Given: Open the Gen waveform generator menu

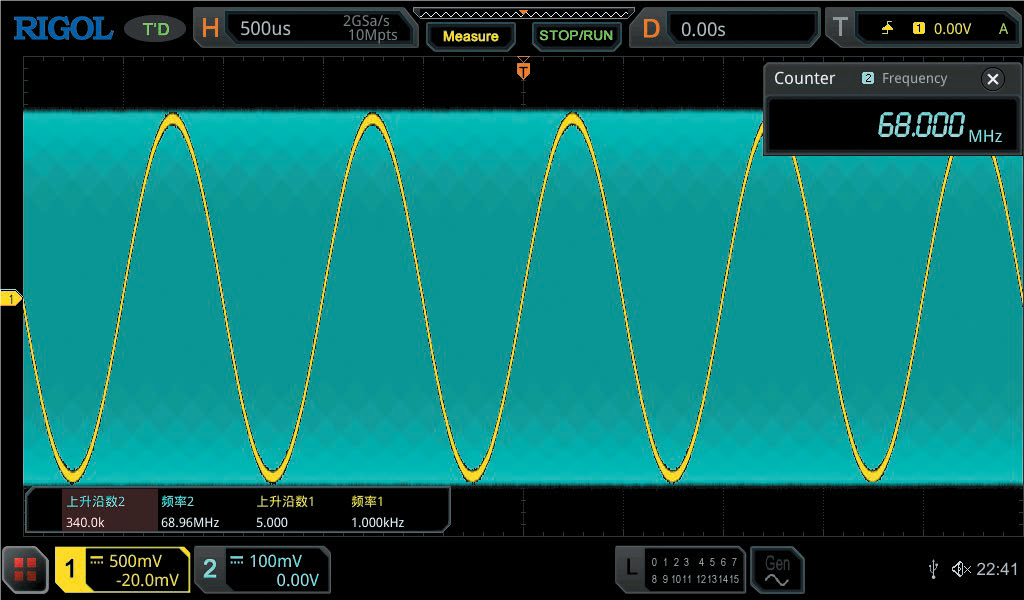Looking at the screenshot, I should pyautogui.click(x=777, y=570).
